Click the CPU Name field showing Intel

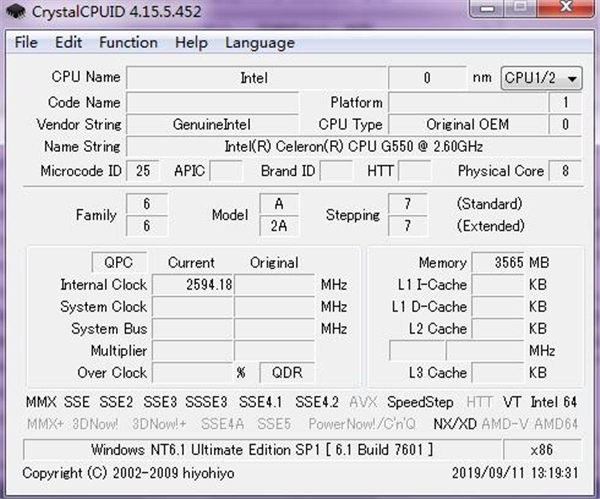coord(254,78)
